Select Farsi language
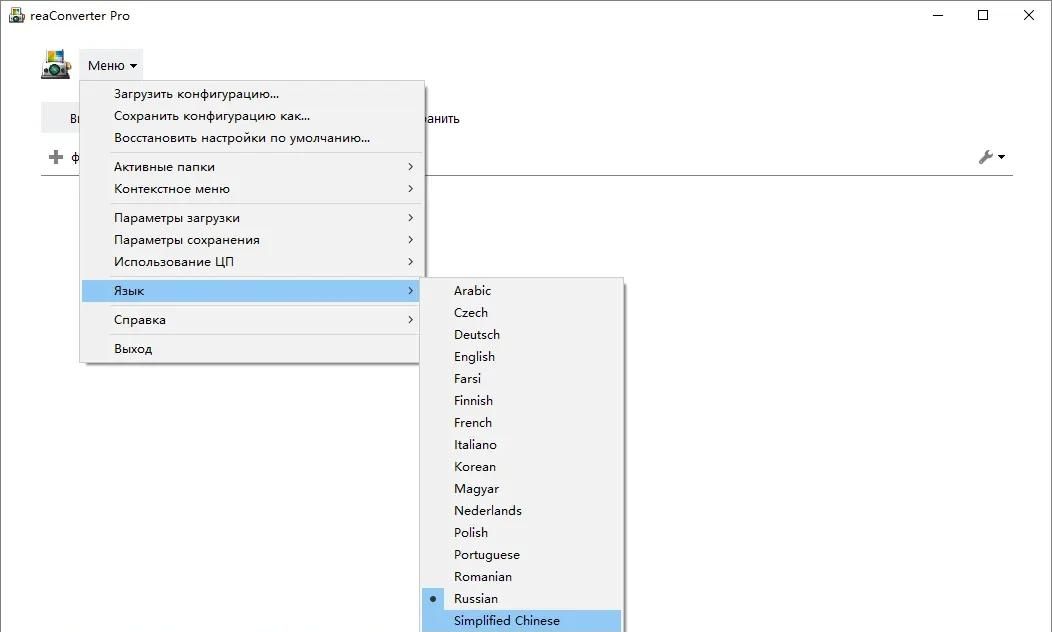Viewport: 1052px width, 632px height. click(x=522, y=379)
